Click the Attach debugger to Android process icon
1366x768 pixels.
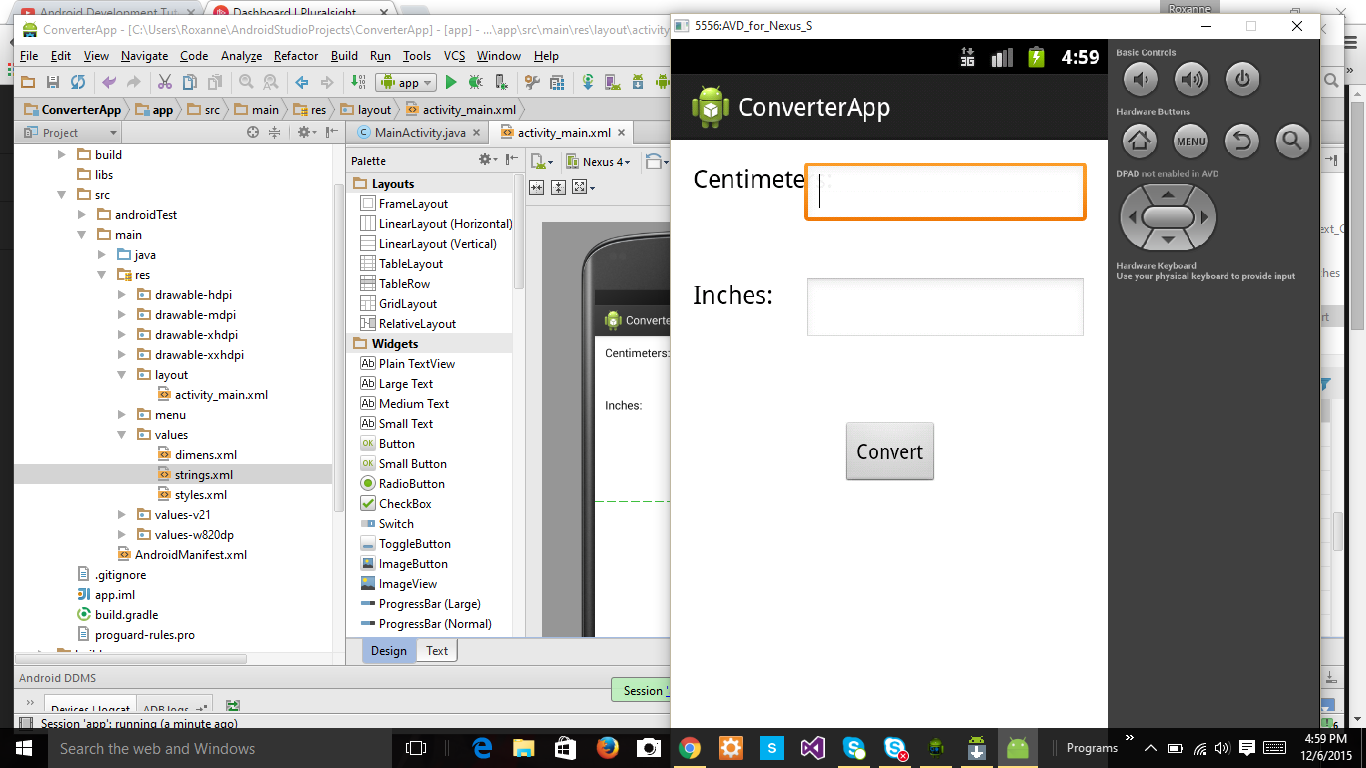point(502,82)
